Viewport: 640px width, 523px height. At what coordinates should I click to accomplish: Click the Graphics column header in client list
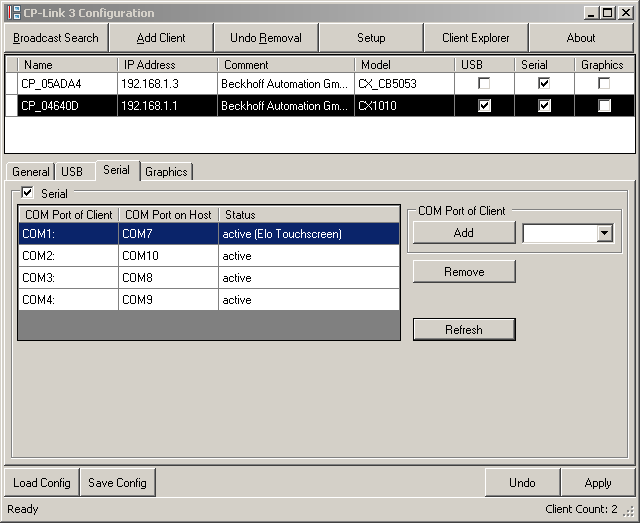tap(604, 65)
